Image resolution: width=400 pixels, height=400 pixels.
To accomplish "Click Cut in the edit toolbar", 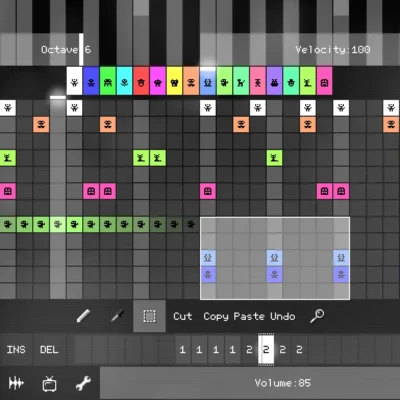I will click(183, 316).
